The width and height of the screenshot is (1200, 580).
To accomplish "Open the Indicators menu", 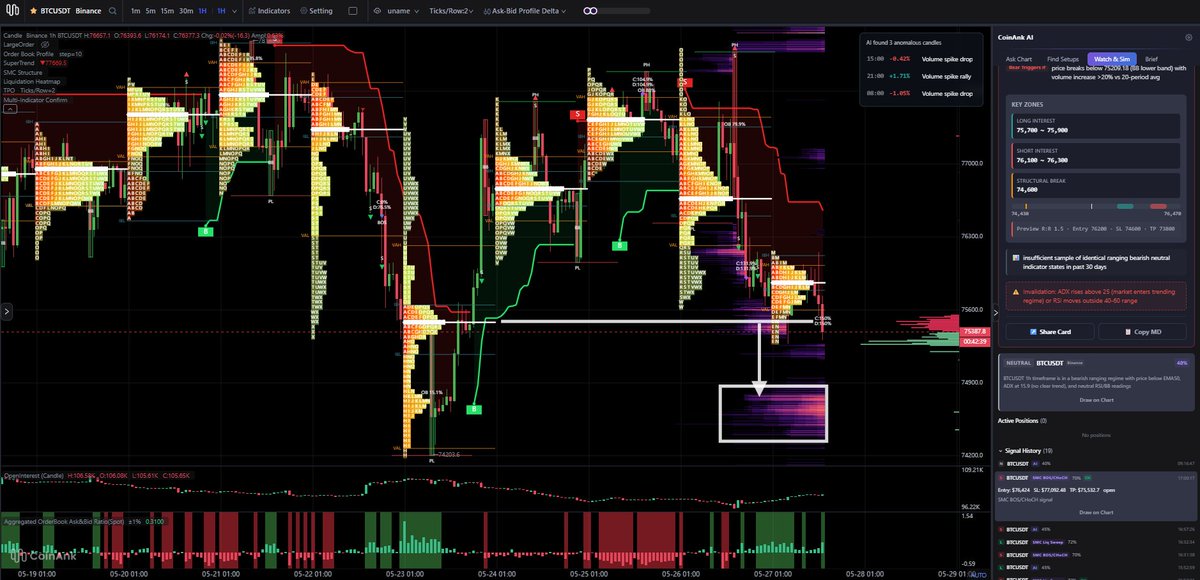I will (x=268, y=11).
